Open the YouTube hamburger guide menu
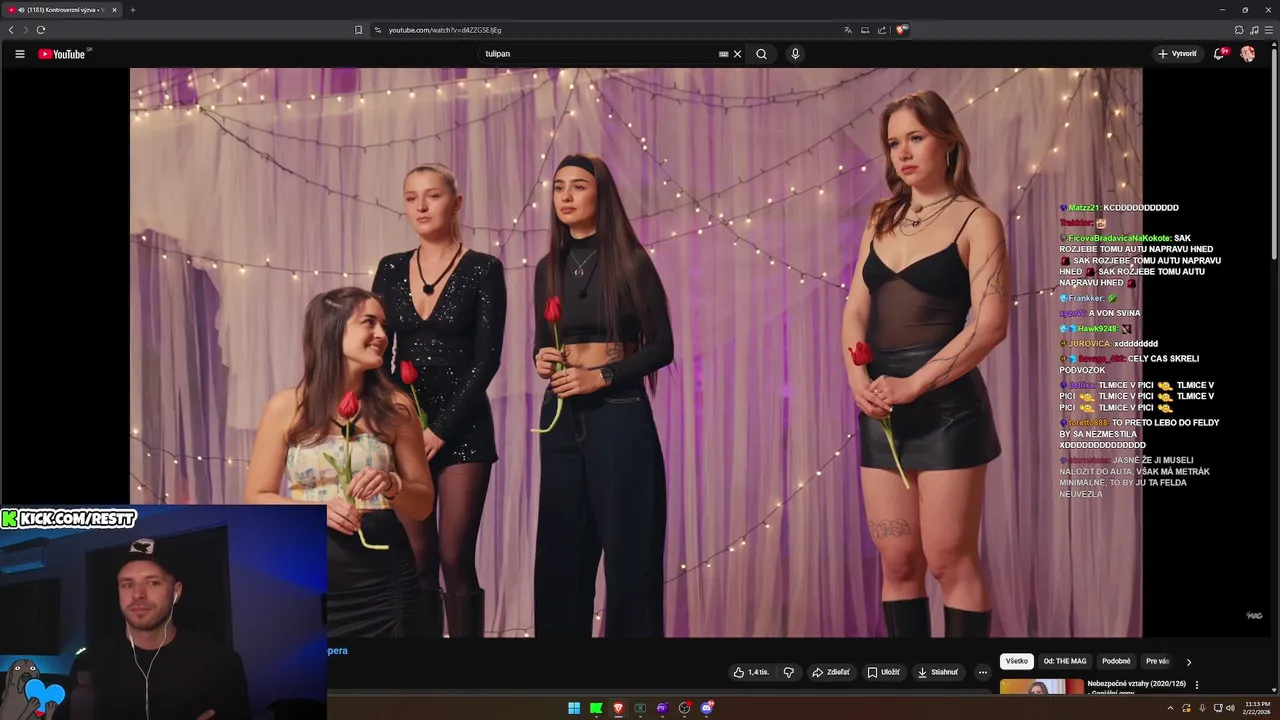The width and height of the screenshot is (1280, 720). click(19, 54)
